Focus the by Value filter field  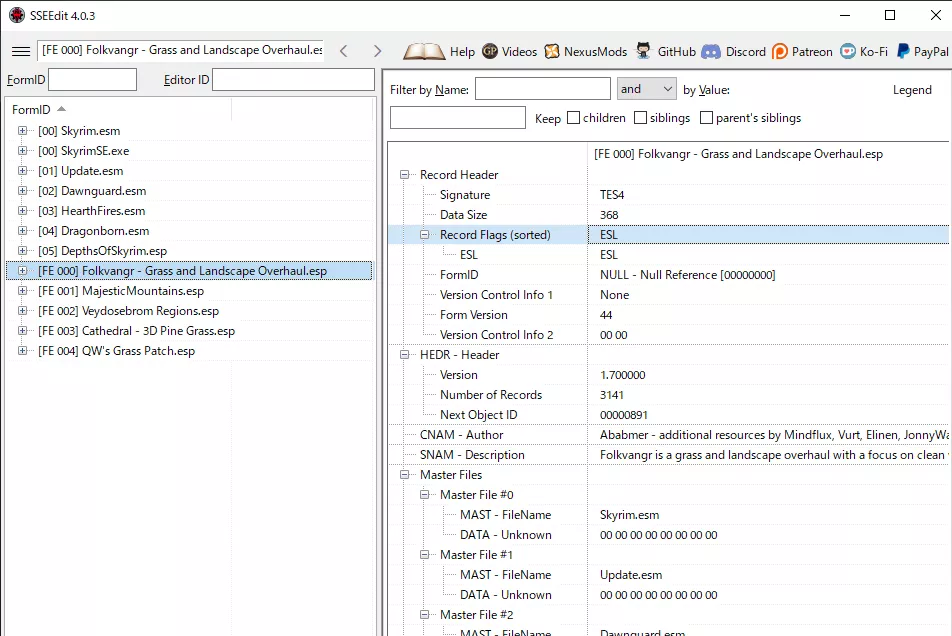pyautogui.click(x=458, y=118)
